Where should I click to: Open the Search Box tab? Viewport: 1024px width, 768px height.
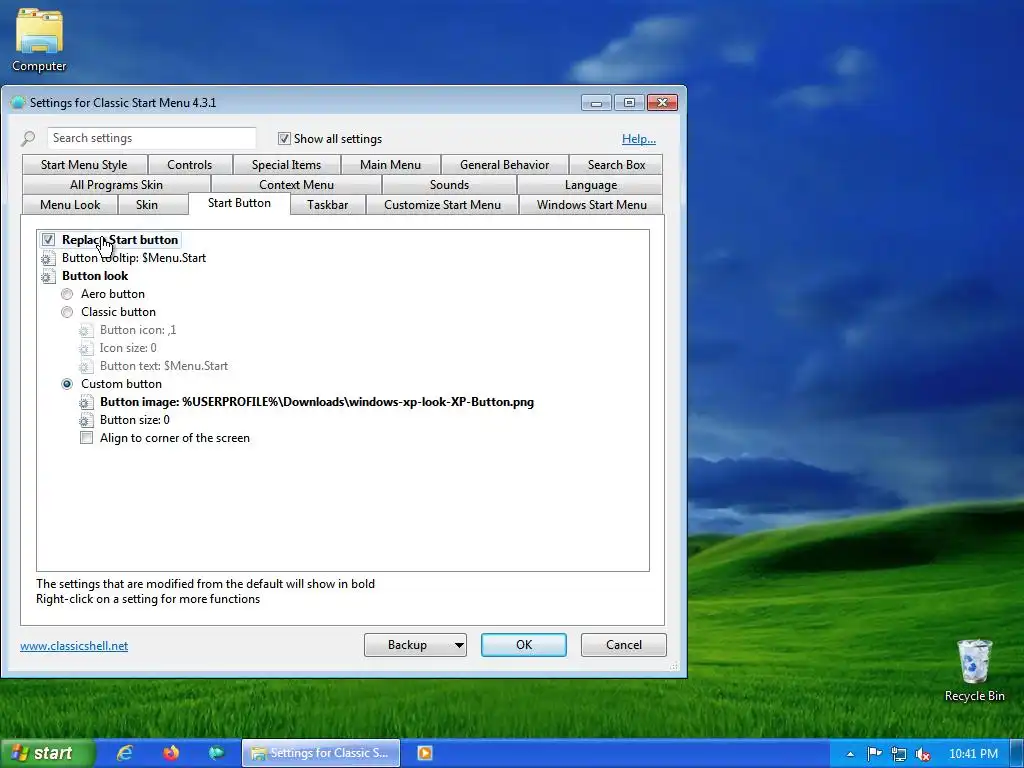(616, 165)
